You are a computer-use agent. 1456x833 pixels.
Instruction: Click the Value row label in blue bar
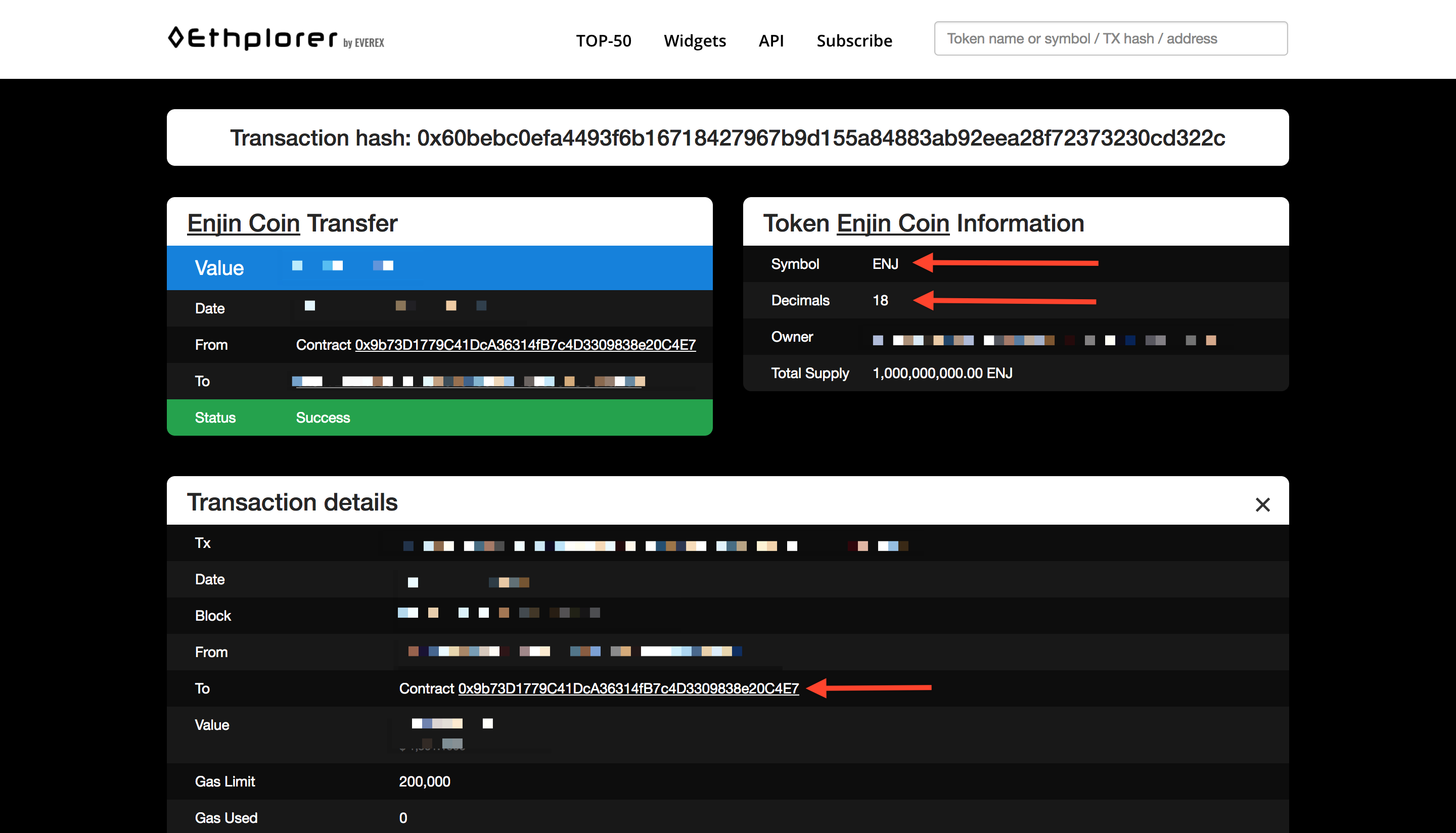219,268
